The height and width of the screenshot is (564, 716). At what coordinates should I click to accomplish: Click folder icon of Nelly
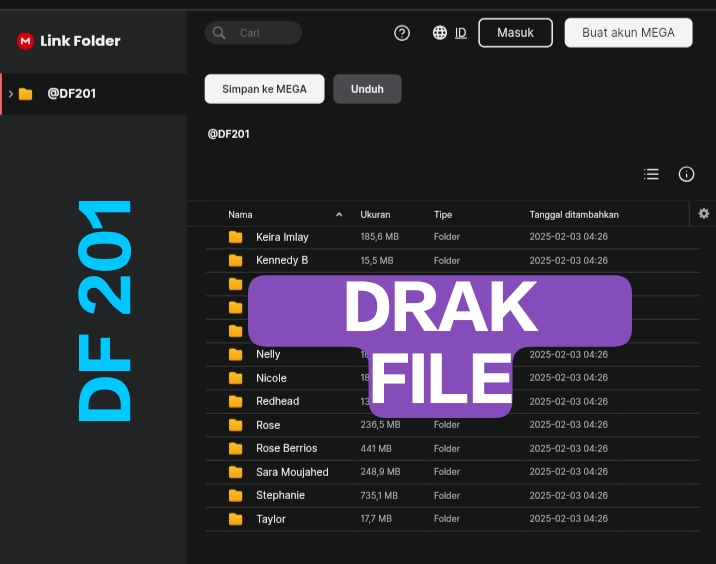tap(236, 354)
